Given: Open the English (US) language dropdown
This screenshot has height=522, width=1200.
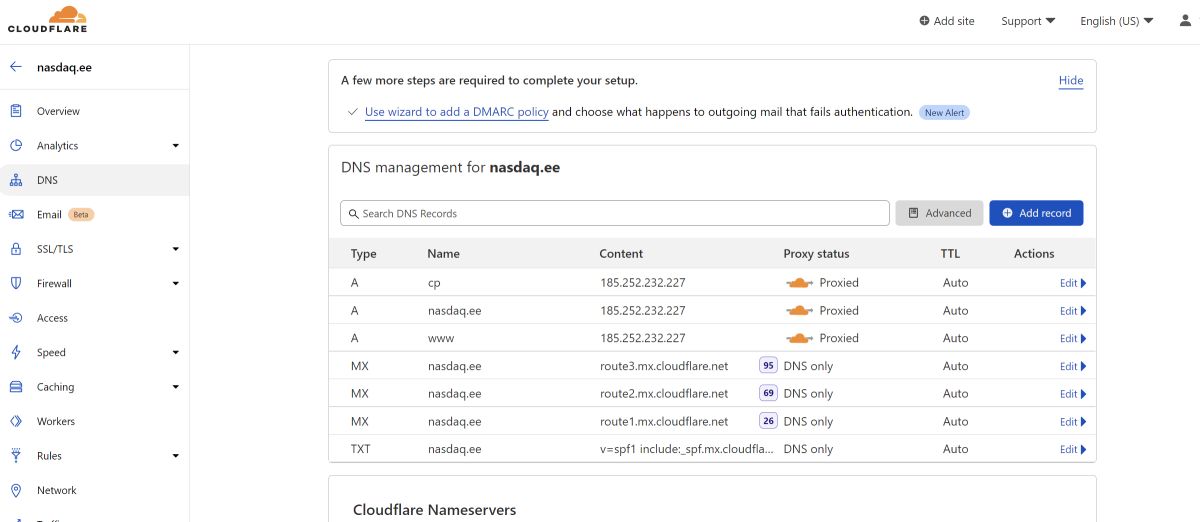Looking at the screenshot, I should [1116, 21].
